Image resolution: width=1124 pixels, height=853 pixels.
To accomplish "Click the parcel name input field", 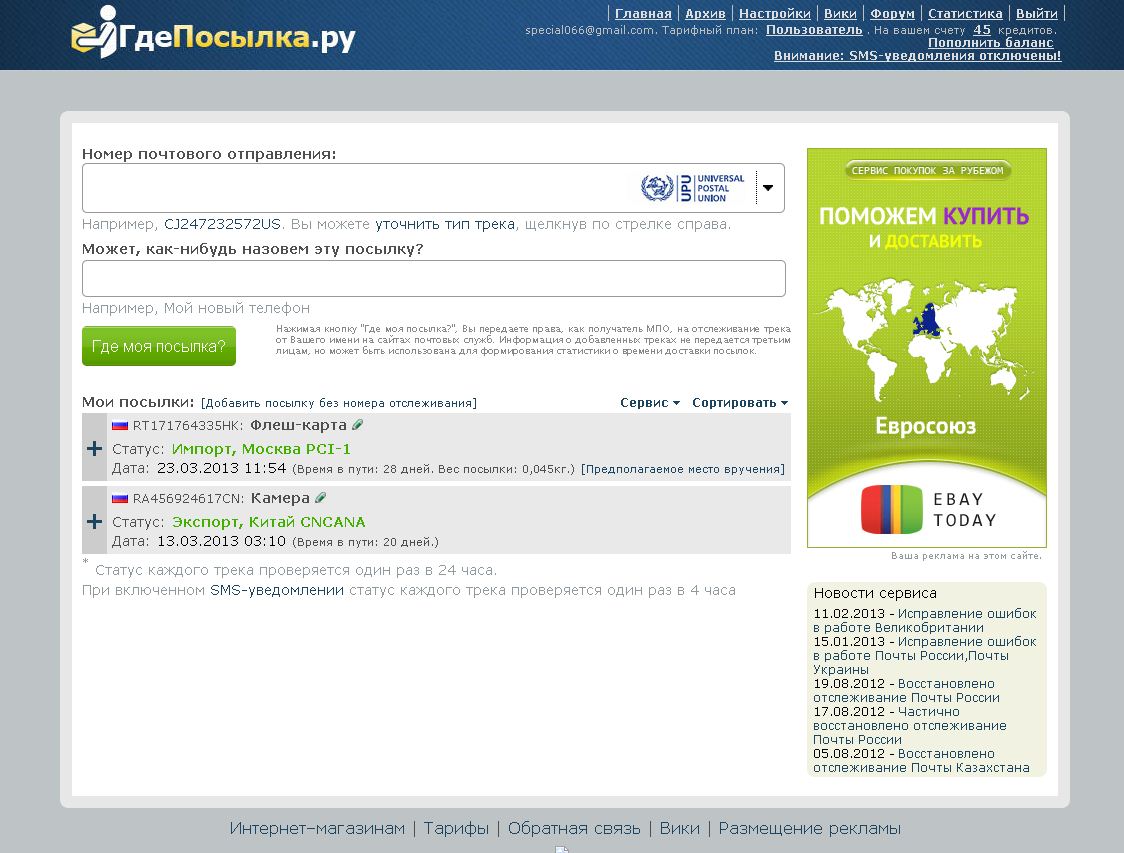I will 434,278.
